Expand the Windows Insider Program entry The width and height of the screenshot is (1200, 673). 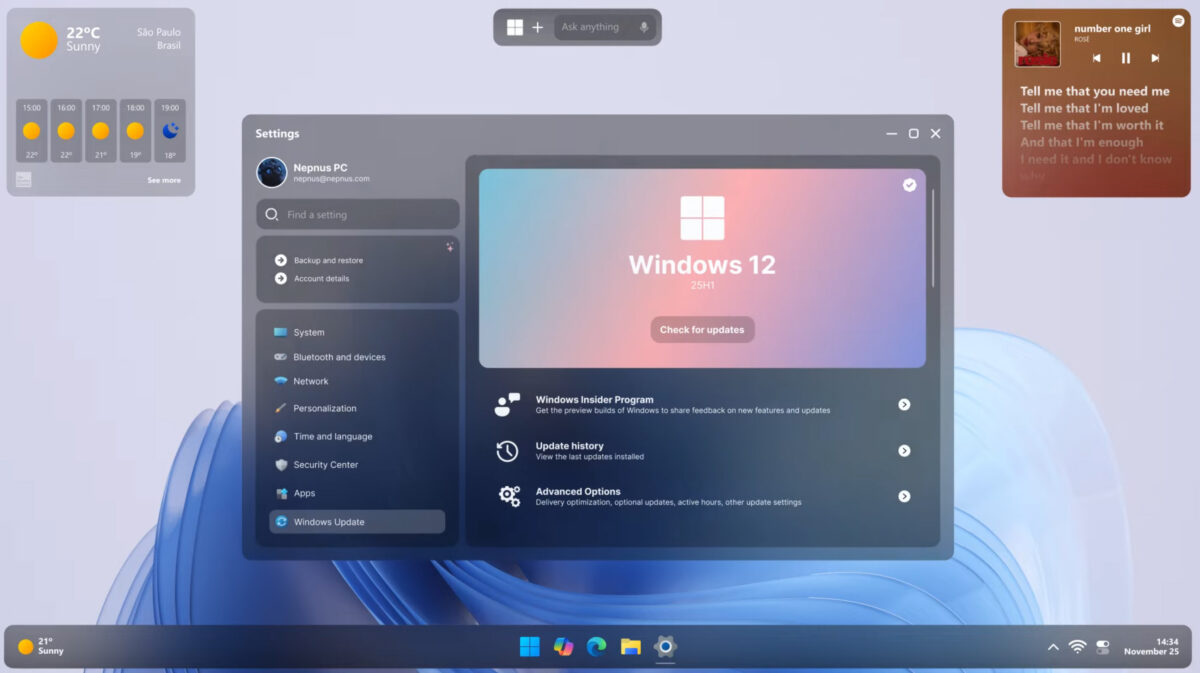click(904, 404)
